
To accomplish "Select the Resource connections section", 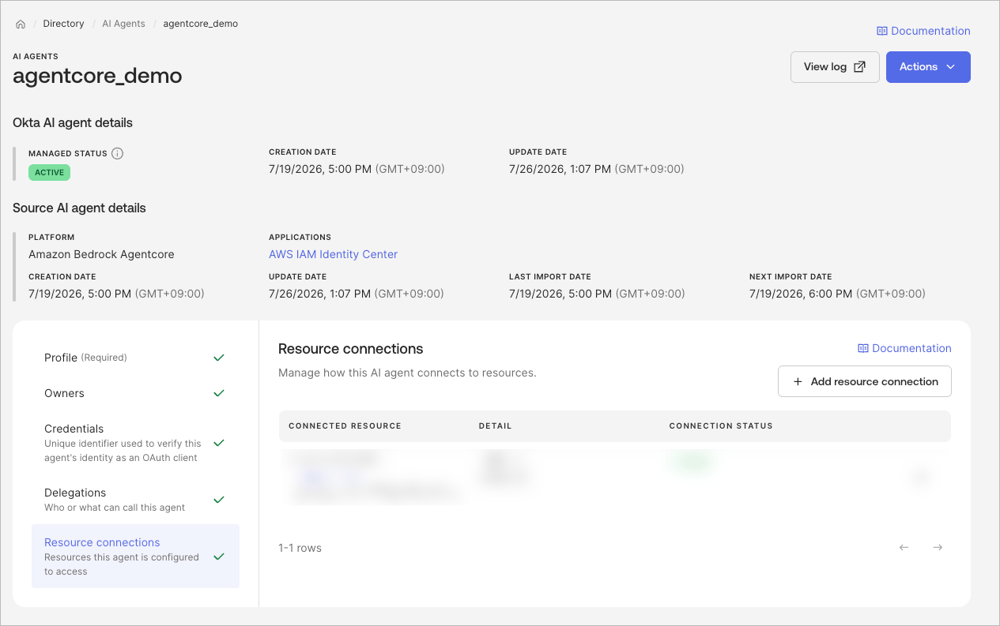I will click(135, 556).
